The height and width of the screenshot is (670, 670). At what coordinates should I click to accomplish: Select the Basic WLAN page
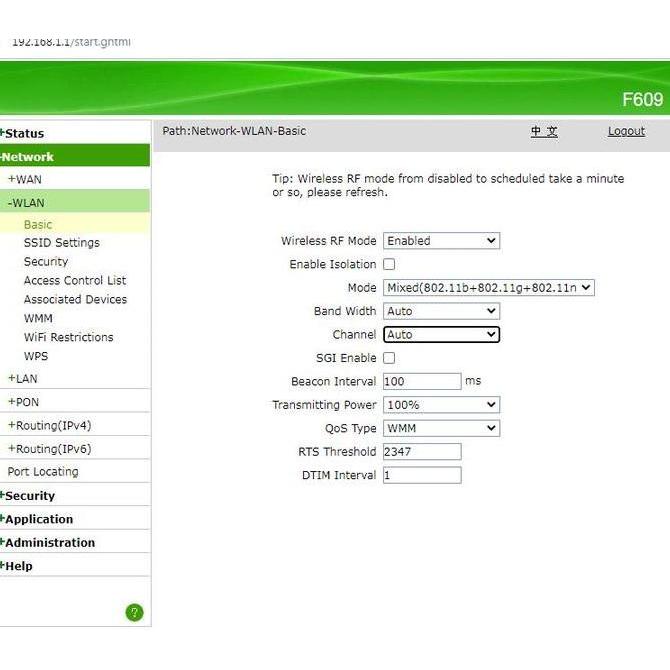point(38,225)
